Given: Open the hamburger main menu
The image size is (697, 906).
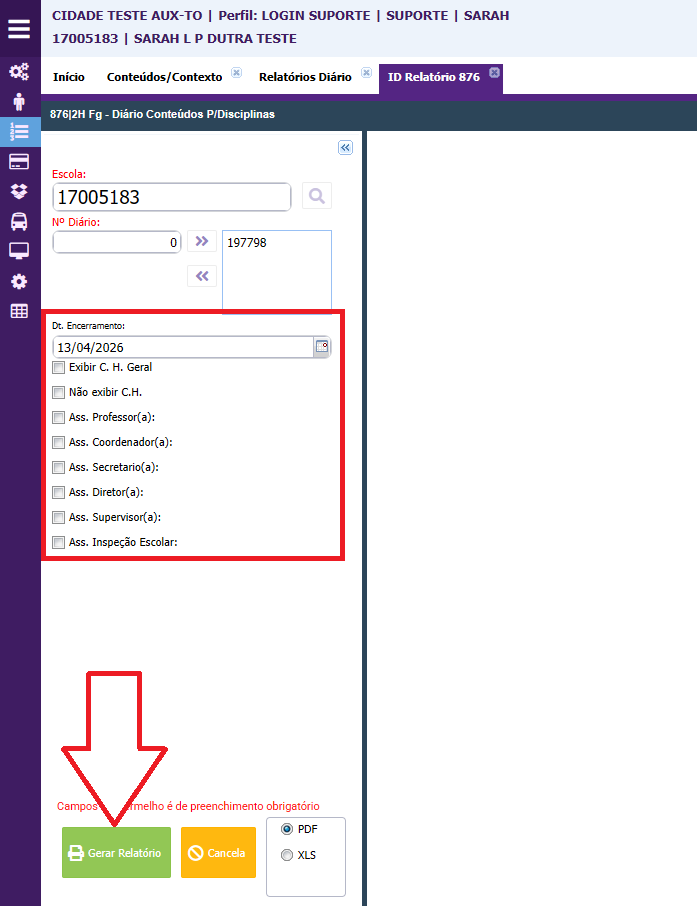Looking at the screenshot, I should (x=19, y=28).
